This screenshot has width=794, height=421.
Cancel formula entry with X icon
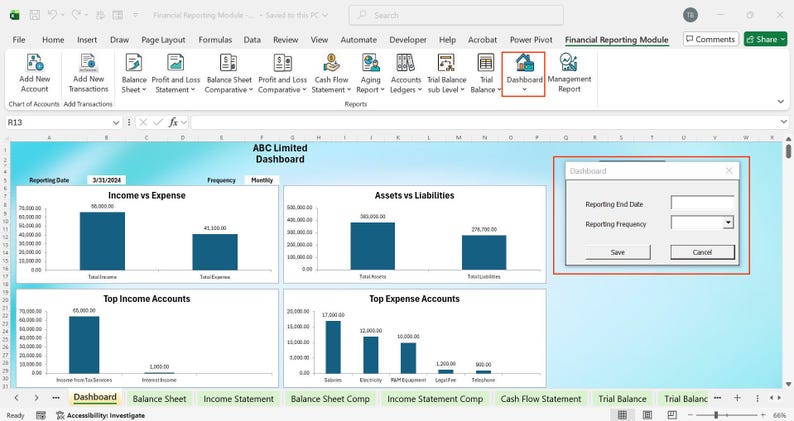tap(143, 122)
